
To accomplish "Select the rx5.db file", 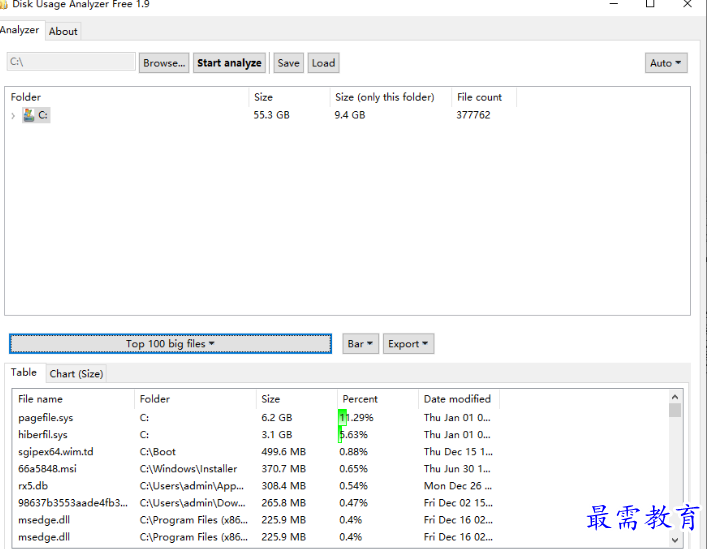I will point(33,486).
